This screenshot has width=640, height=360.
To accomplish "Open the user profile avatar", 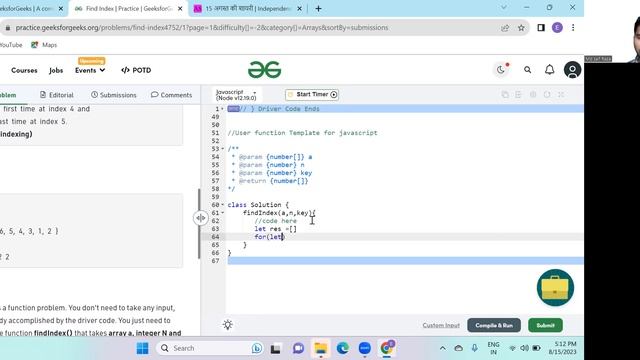I will 572,70.
